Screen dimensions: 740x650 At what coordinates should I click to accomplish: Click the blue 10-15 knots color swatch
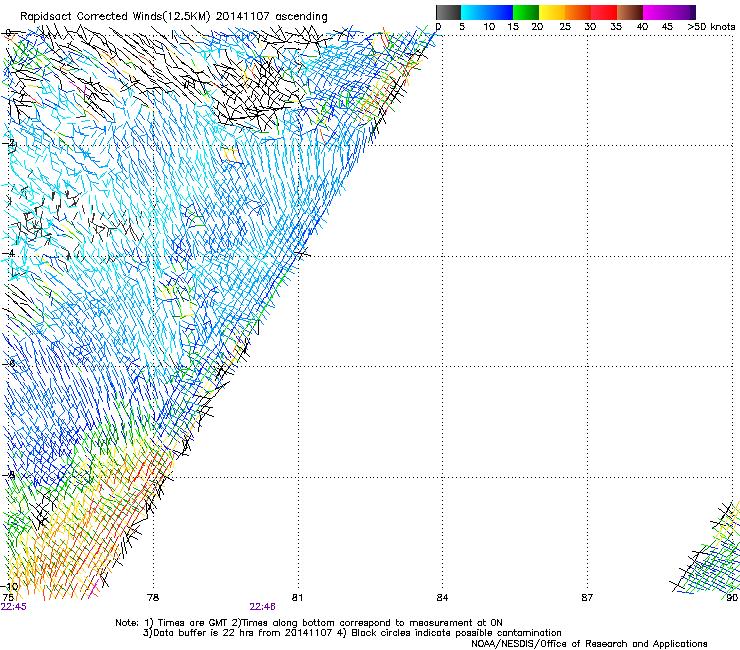500,12
